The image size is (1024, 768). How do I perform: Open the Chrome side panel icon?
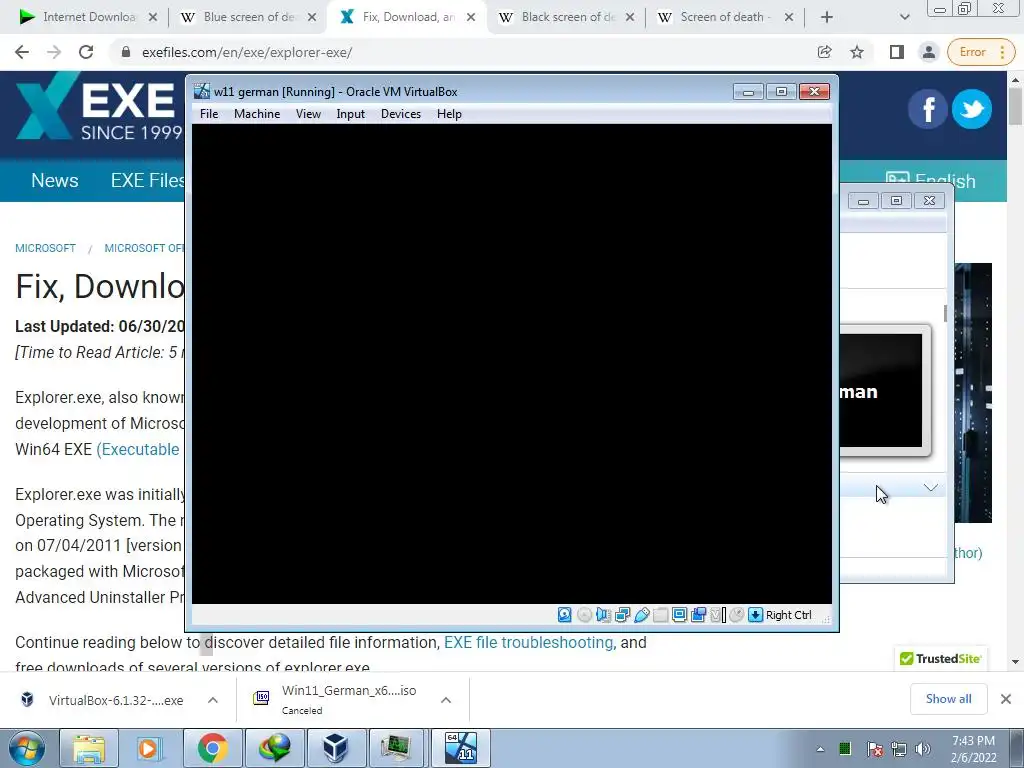tap(897, 52)
